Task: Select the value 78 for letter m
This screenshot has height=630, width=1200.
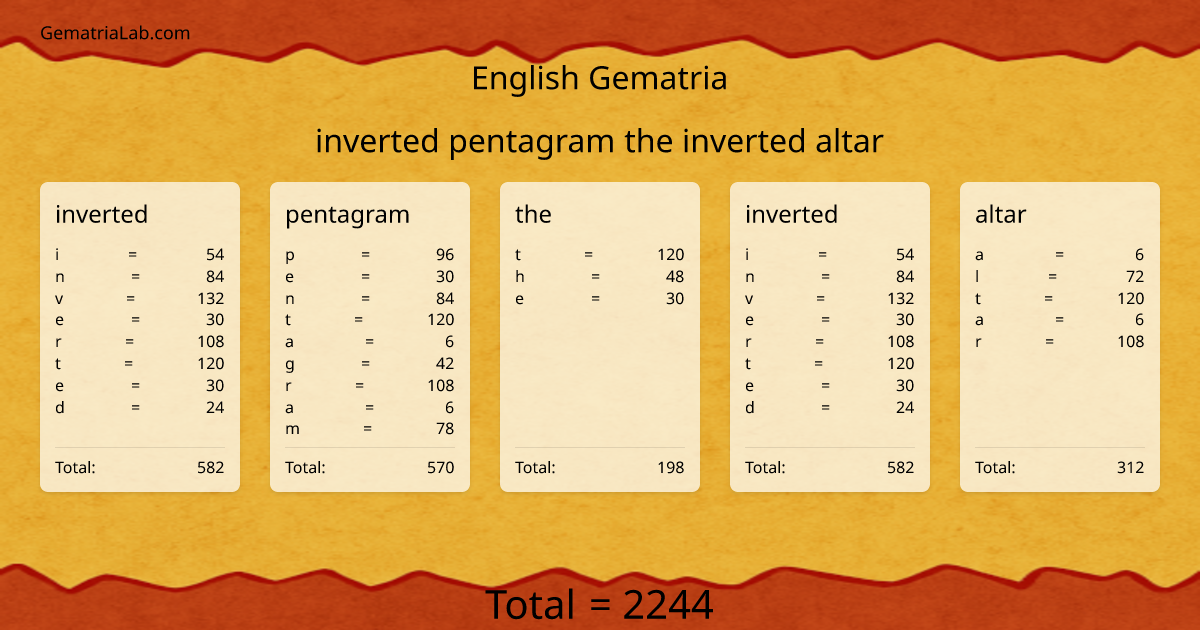Action: [x=445, y=429]
